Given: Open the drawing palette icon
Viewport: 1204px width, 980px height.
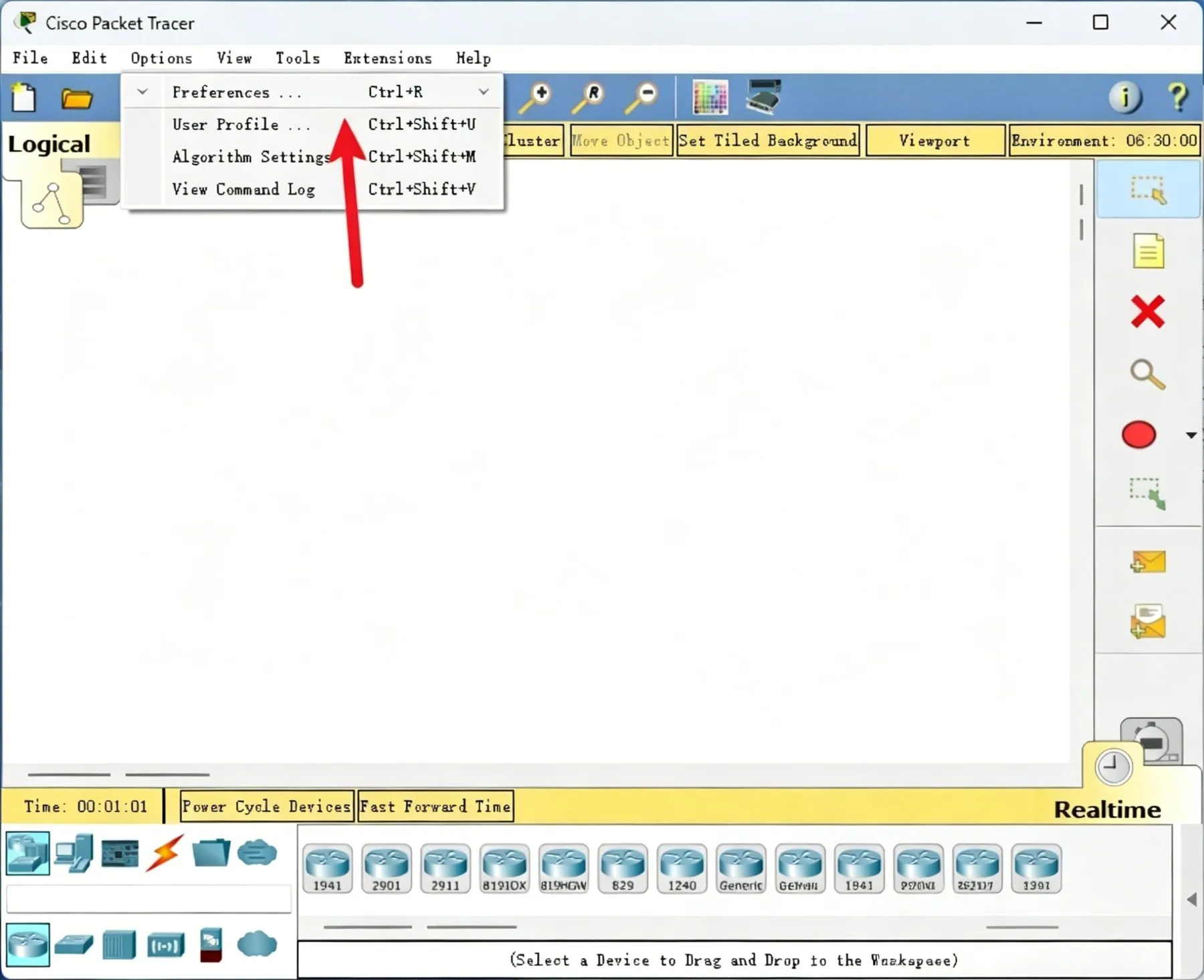Looking at the screenshot, I should click(x=710, y=98).
